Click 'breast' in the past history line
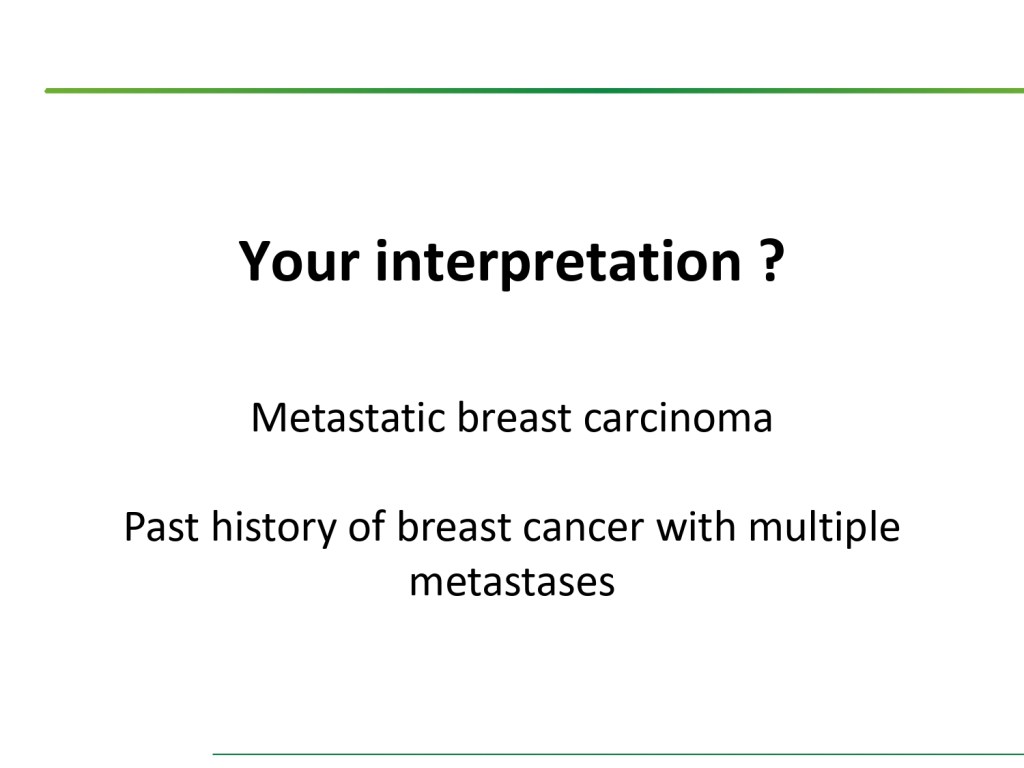Screen dimensions: 1024x768 coord(452,527)
